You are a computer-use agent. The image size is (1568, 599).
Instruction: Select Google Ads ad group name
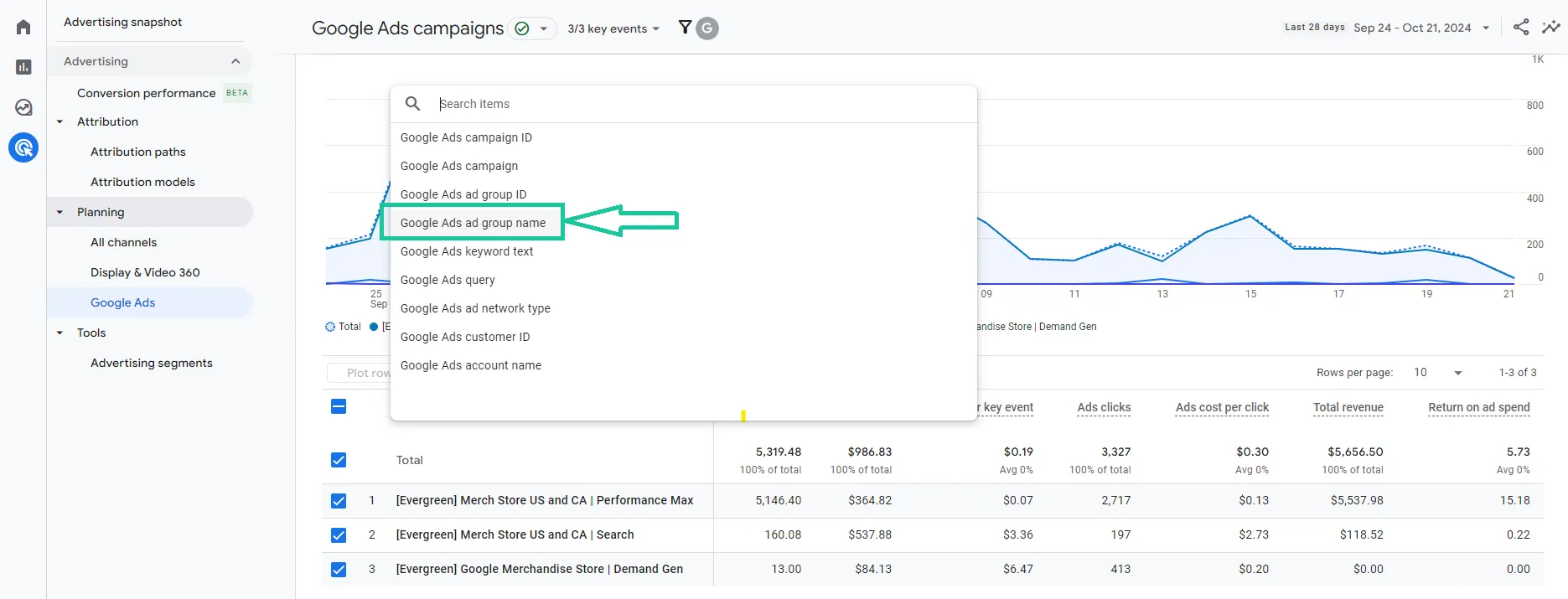(x=473, y=223)
